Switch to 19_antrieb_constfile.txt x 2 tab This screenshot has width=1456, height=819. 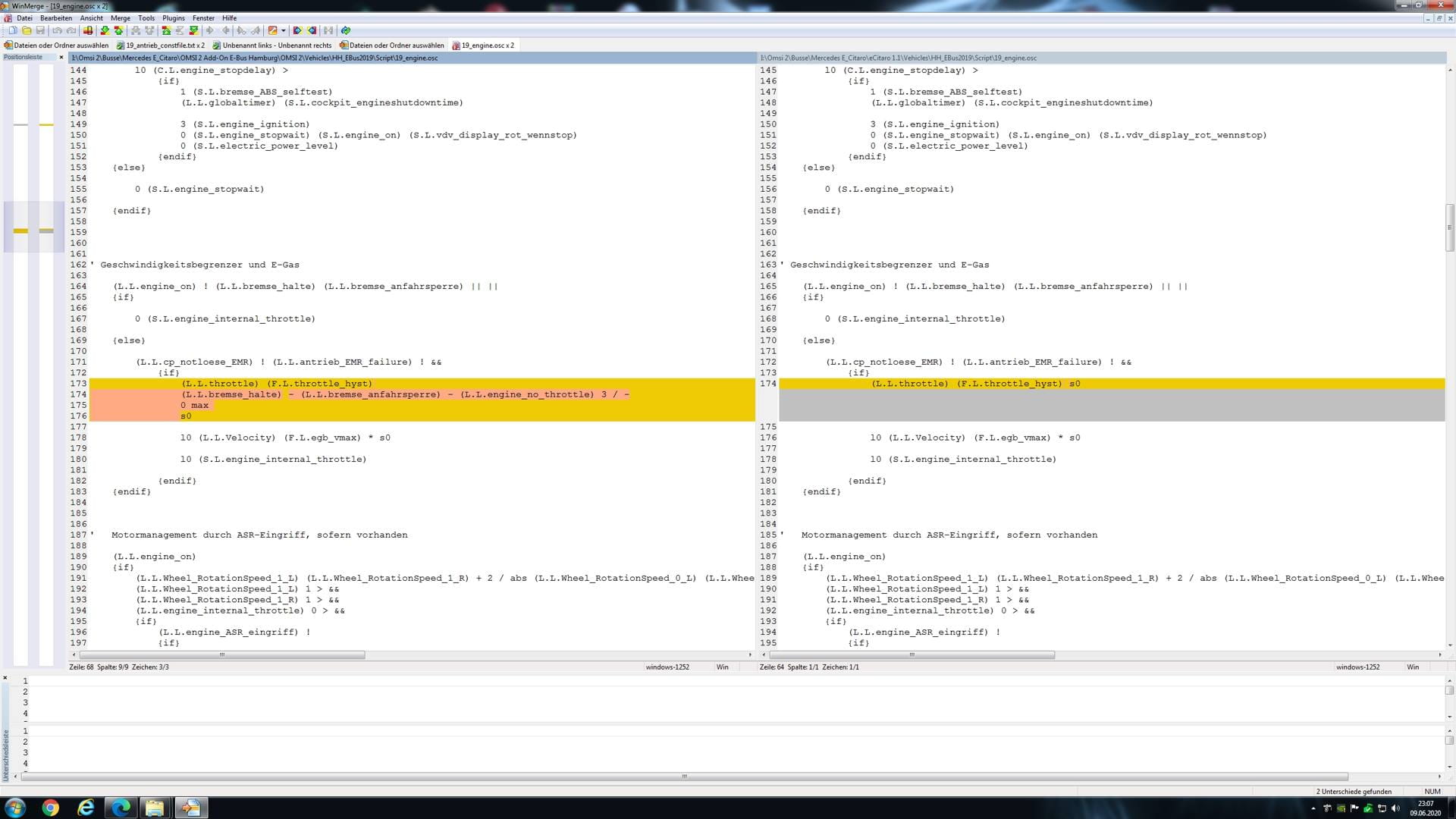pyautogui.click(x=165, y=45)
